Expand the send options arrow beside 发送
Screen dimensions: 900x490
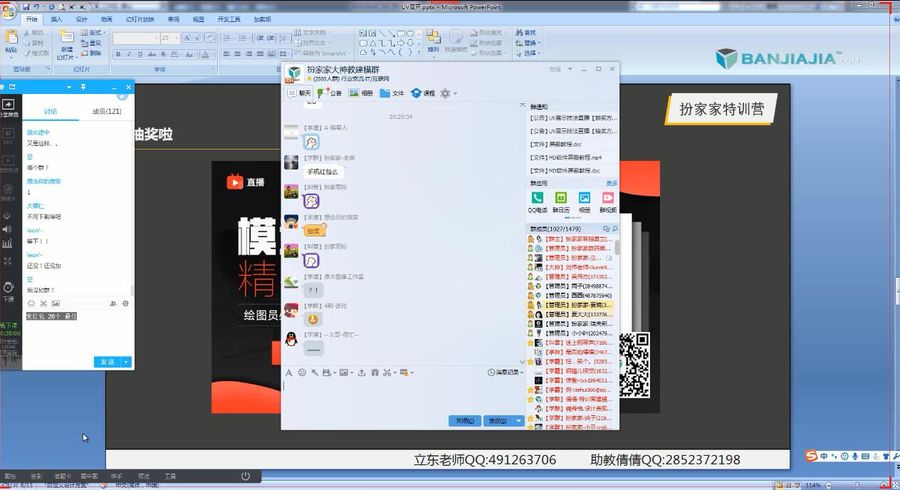[x=519, y=421]
